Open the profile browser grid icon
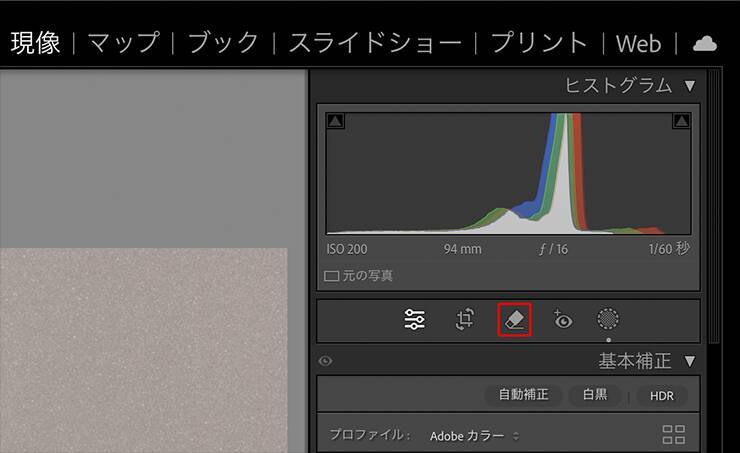740x453 pixels. [674, 435]
